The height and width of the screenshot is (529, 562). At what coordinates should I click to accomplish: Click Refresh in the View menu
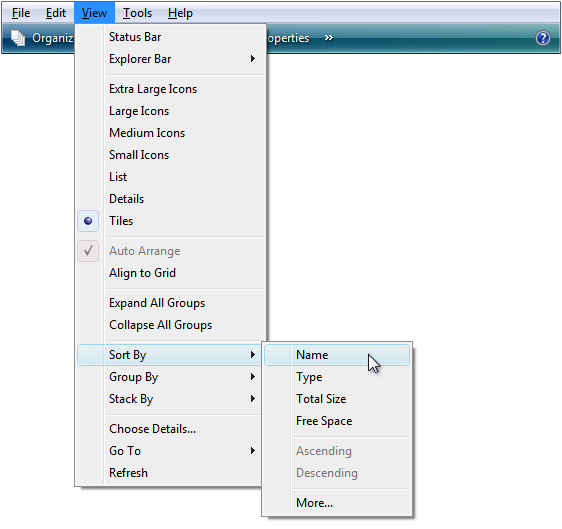click(169, 473)
